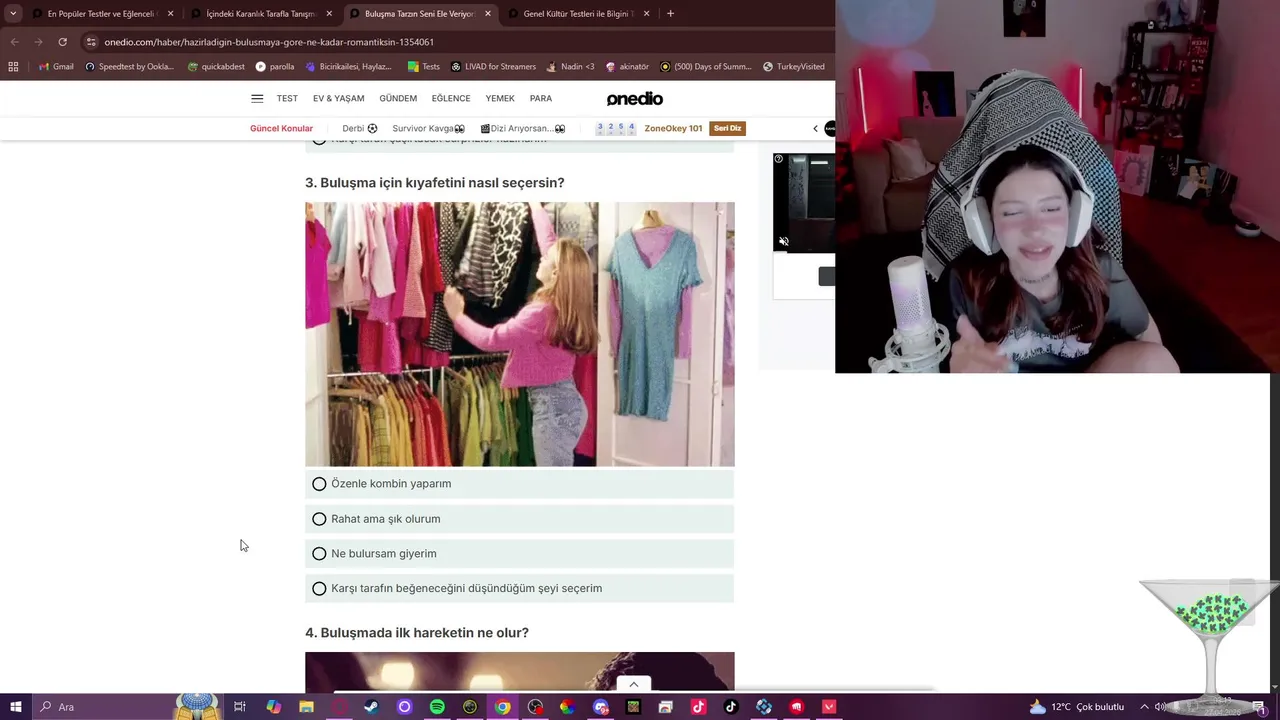The width and height of the screenshot is (1280, 720).
Task: Open Task View on the taskbar
Action: pos(240,707)
